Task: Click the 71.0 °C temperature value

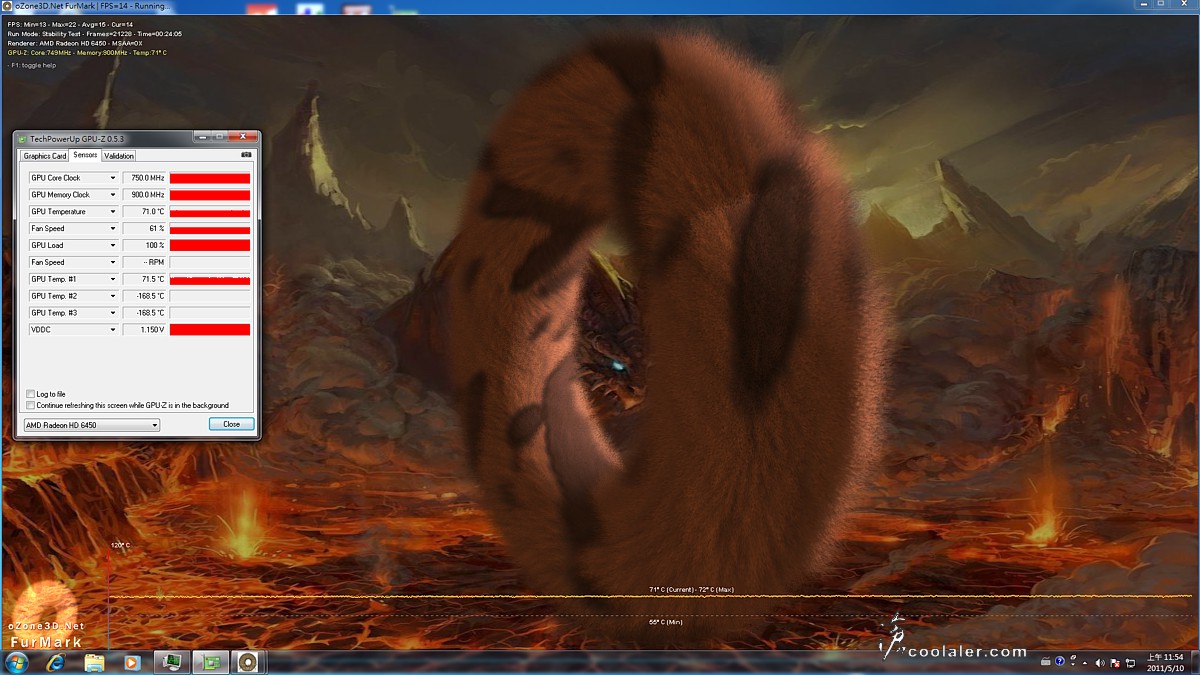Action: (x=144, y=212)
